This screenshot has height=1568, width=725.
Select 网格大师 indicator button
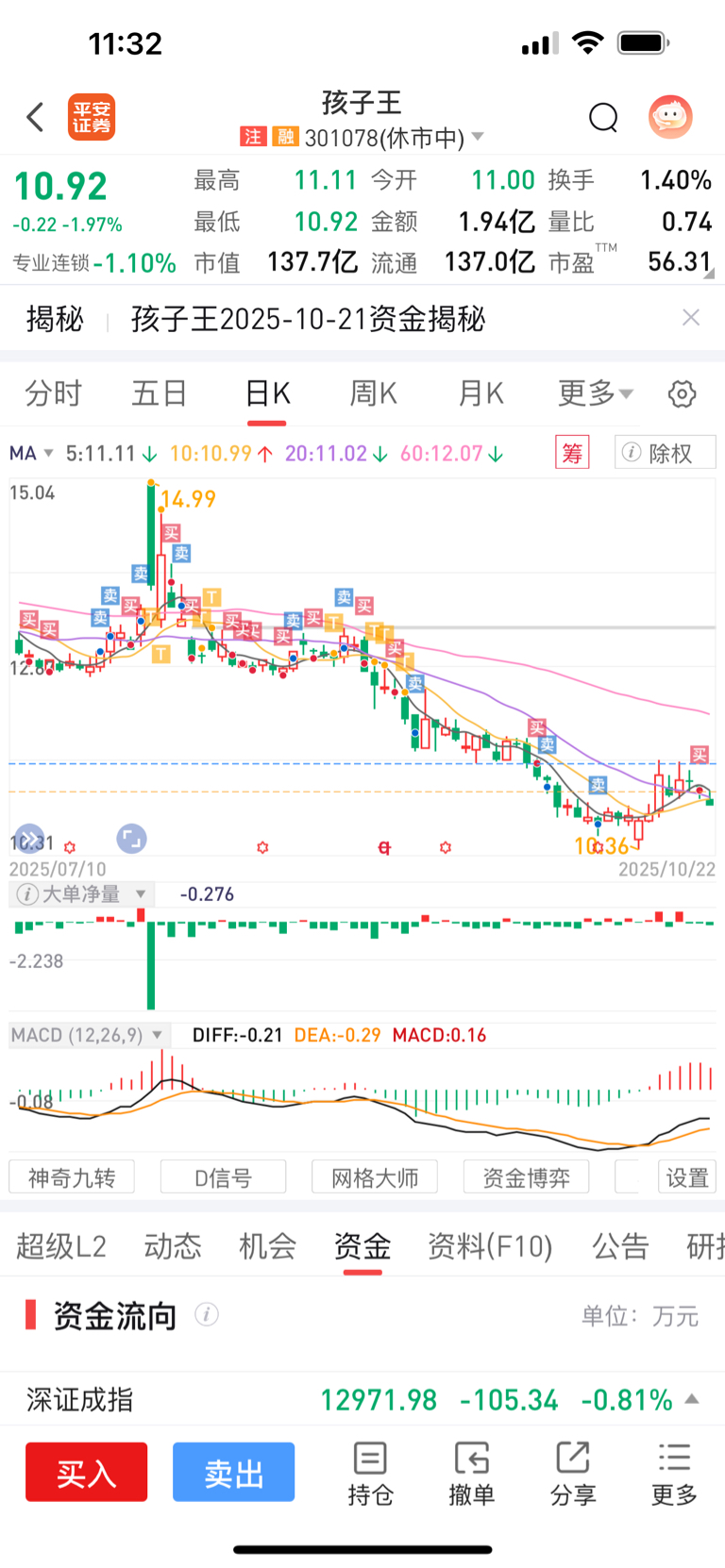click(375, 1177)
